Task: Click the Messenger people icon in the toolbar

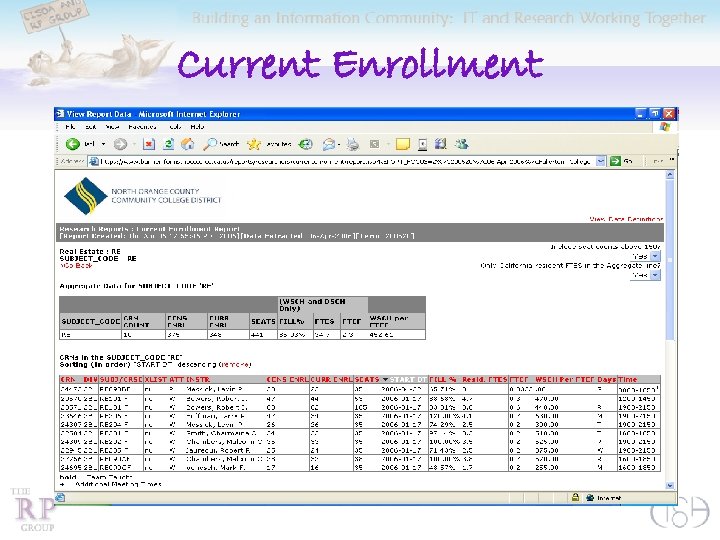Action: 461,144
